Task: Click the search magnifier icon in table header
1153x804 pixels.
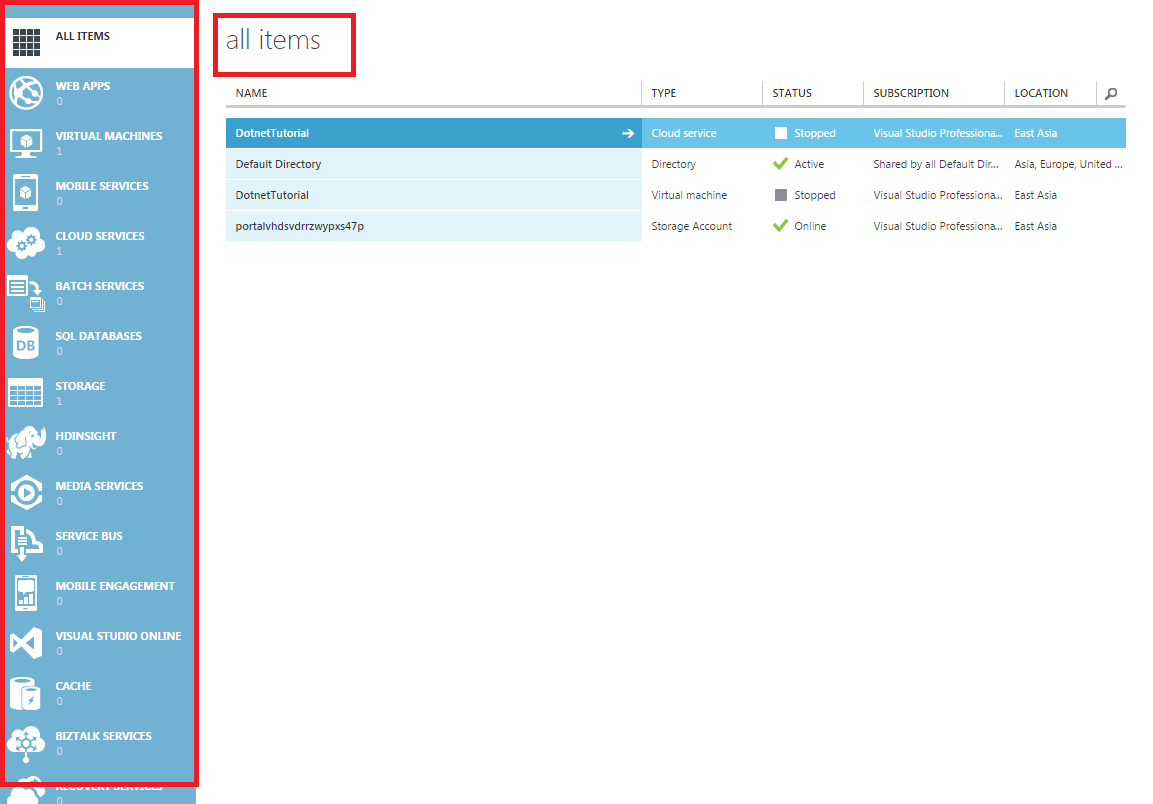Action: 1111,93
